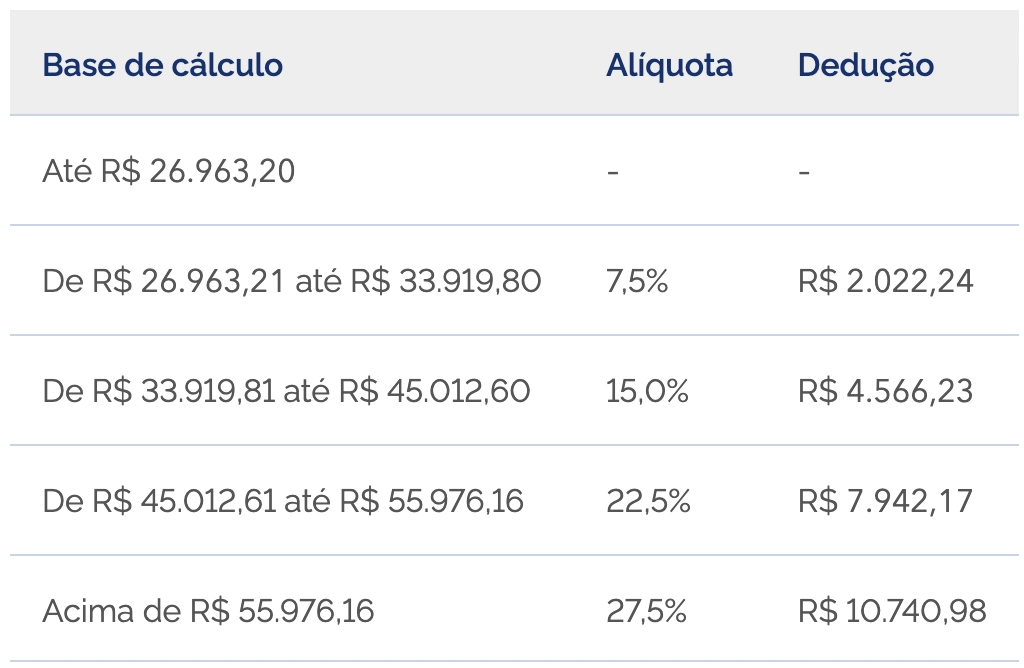Select the 27,5% rate cell
This screenshot has height=668, width=1024.
(646, 610)
